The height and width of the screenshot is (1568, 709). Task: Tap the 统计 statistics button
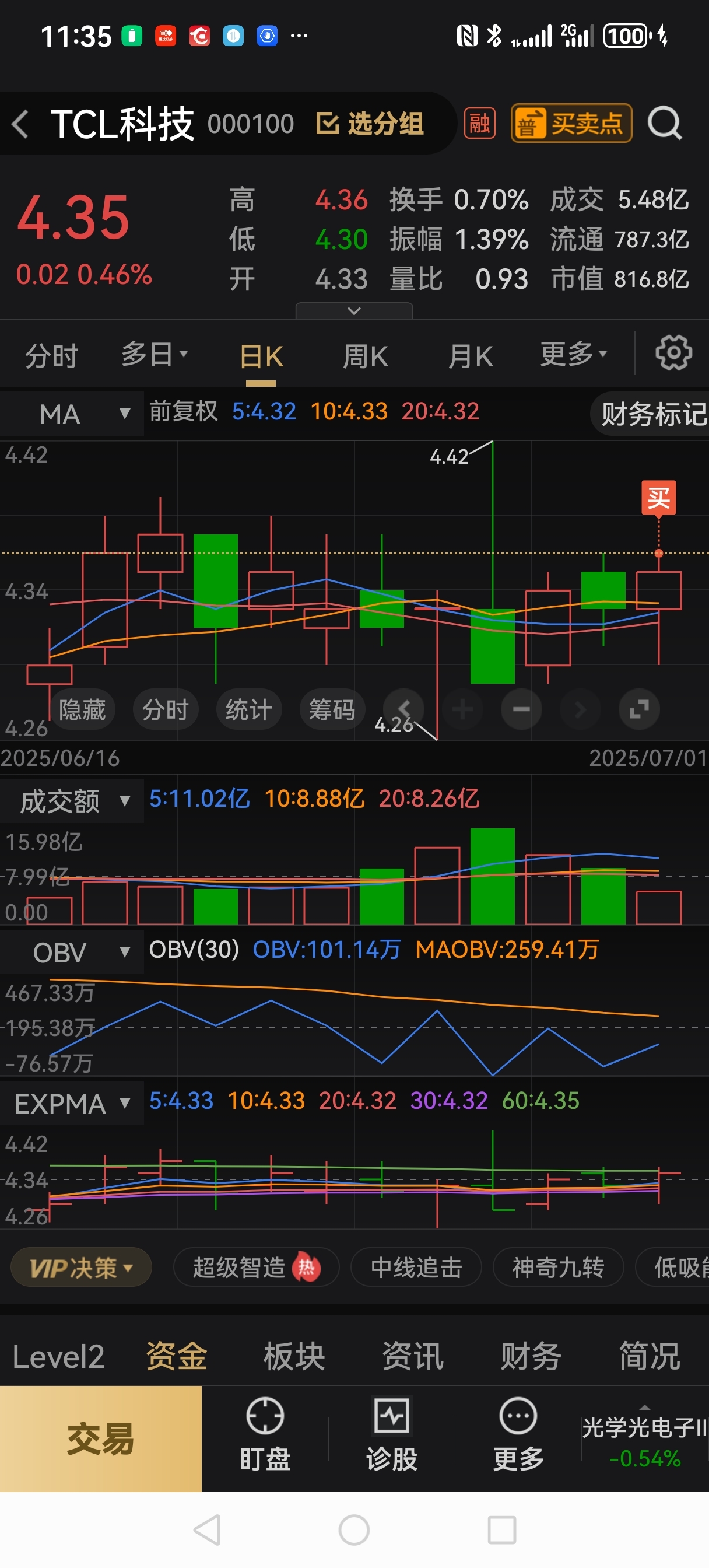tap(249, 710)
